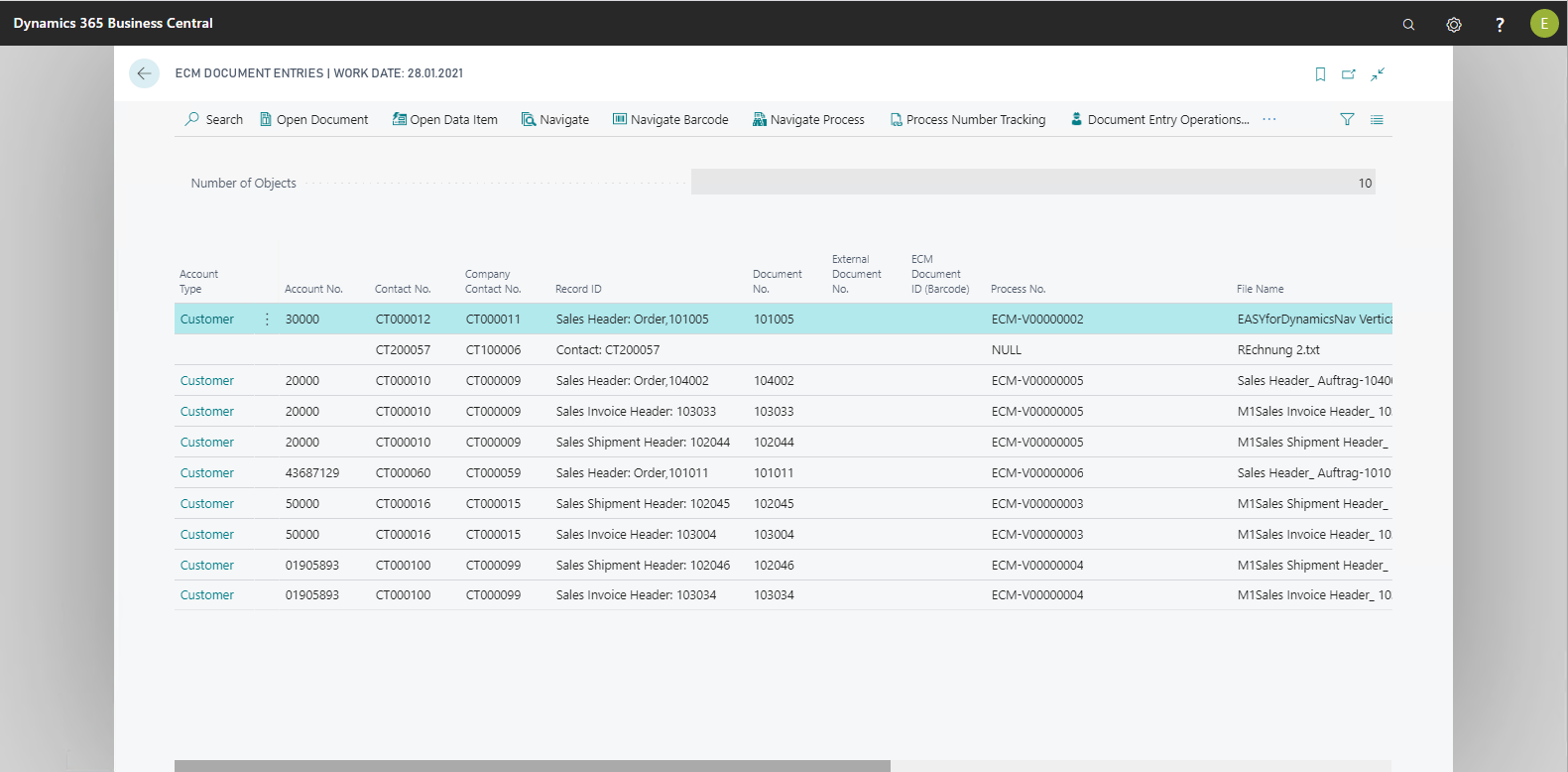Select Open Document action
Viewport: 1568px width, 772px height.
click(x=313, y=120)
